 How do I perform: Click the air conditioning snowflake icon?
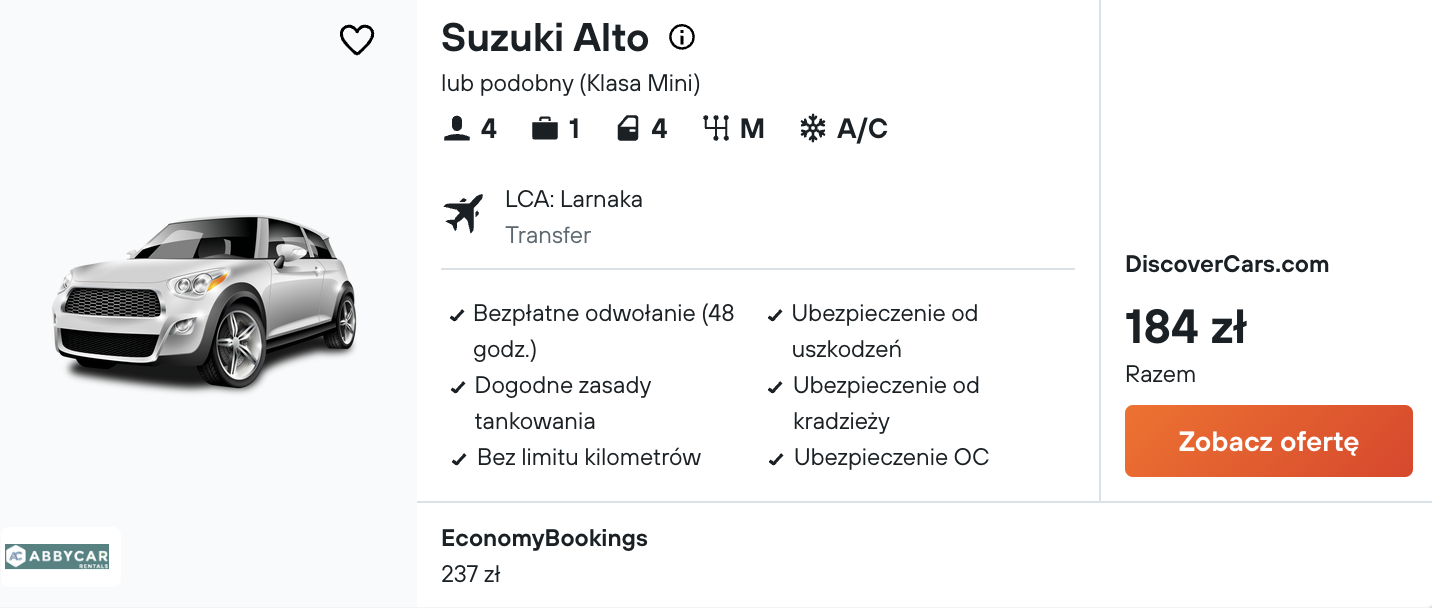point(813,129)
